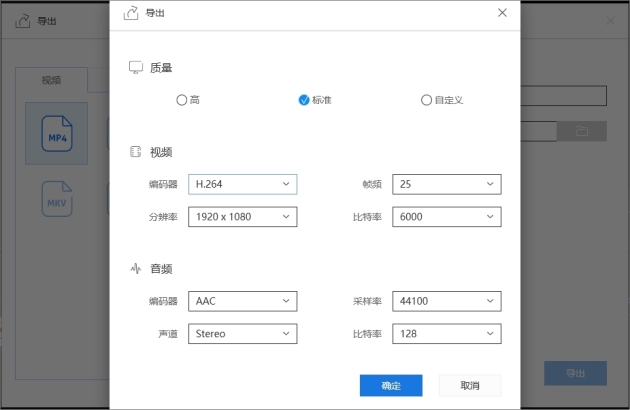Click export icon in background window title

[22, 21]
